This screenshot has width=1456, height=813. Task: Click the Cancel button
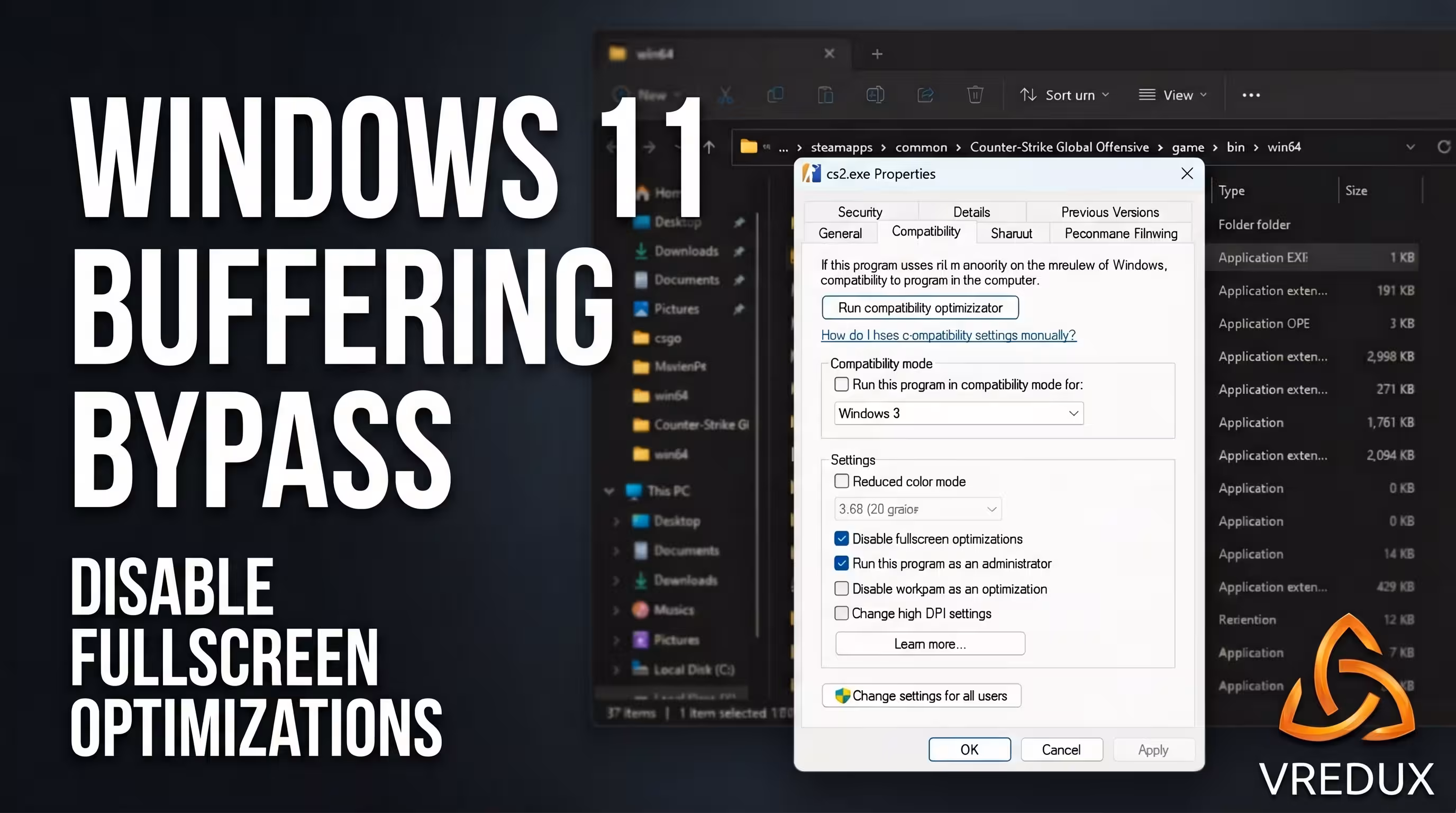[x=1061, y=749]
